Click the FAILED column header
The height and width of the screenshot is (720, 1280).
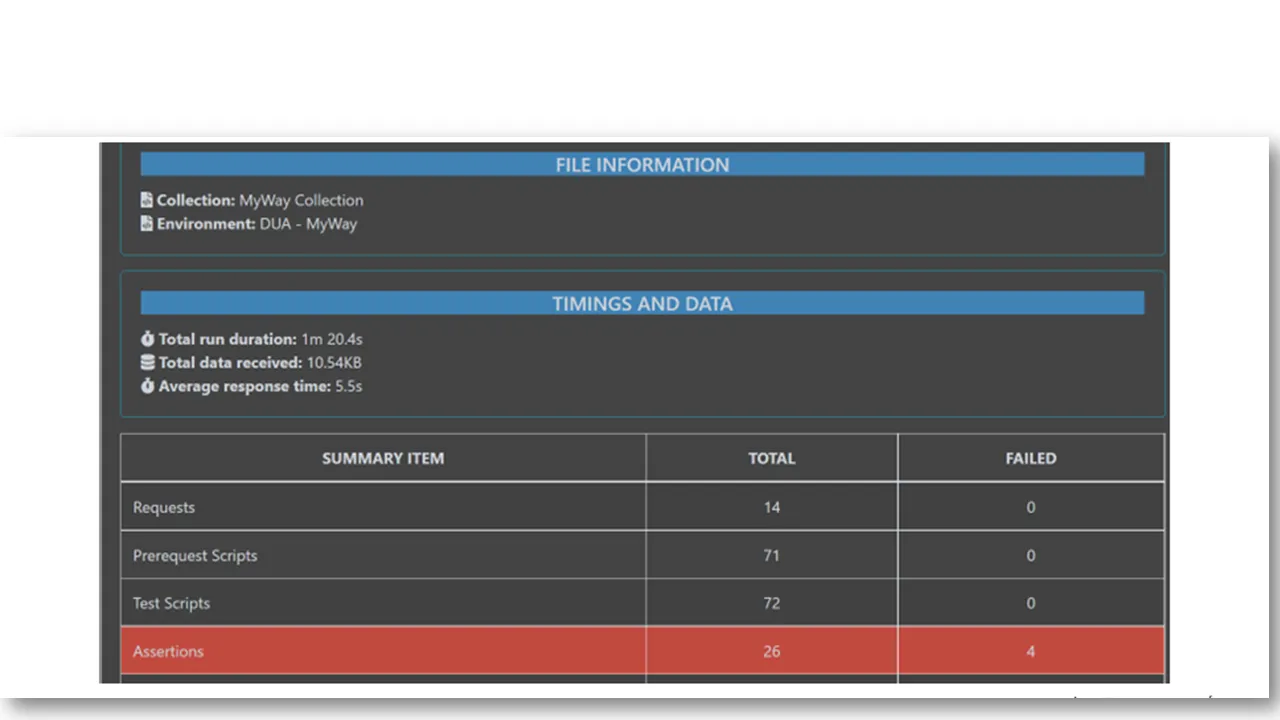point(1030,458)
